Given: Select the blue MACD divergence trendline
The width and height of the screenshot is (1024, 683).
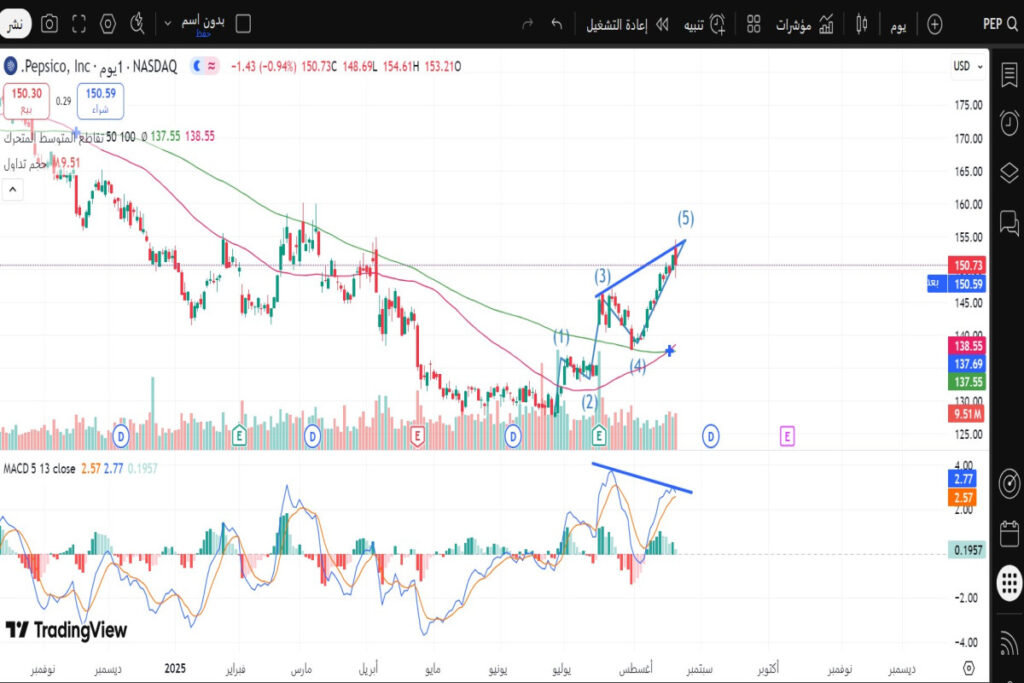Looking at the screenshot, I should coord(641,478).
